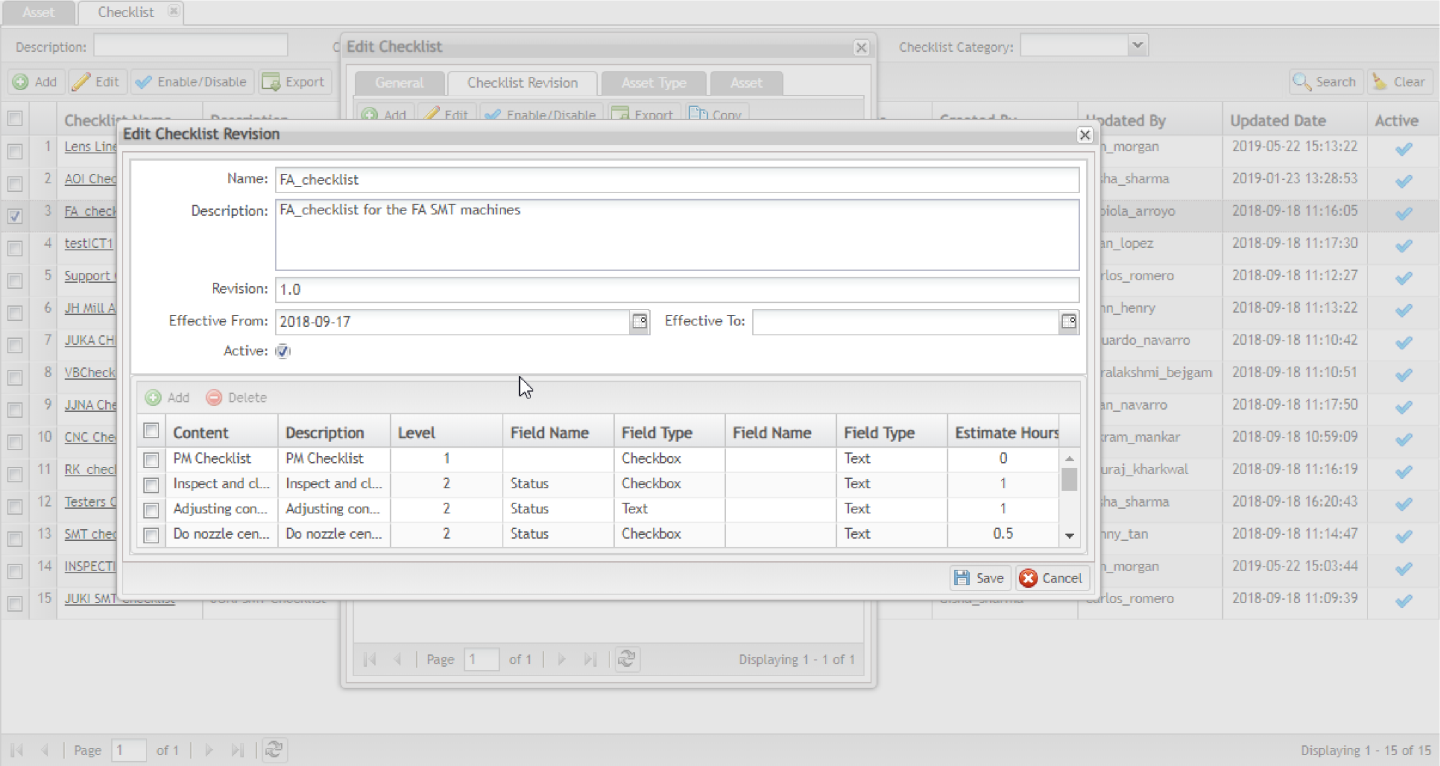Open the Checklist Category dropdown

tap(1137, 45)
